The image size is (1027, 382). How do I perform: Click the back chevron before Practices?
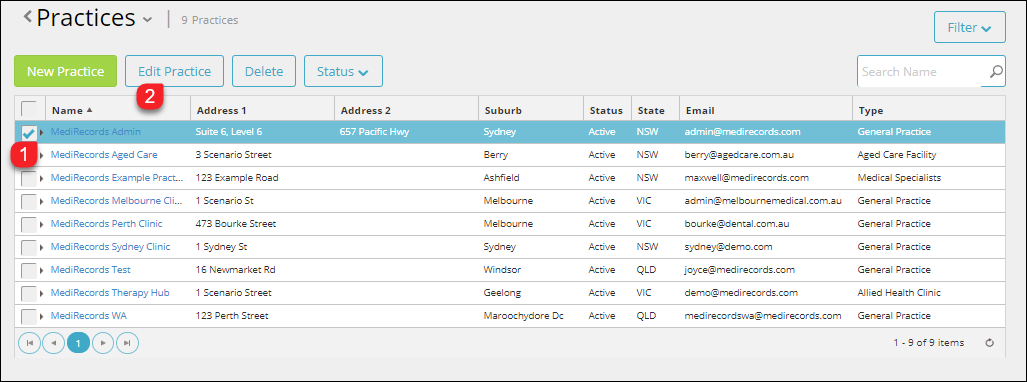(x=28, y=17)
